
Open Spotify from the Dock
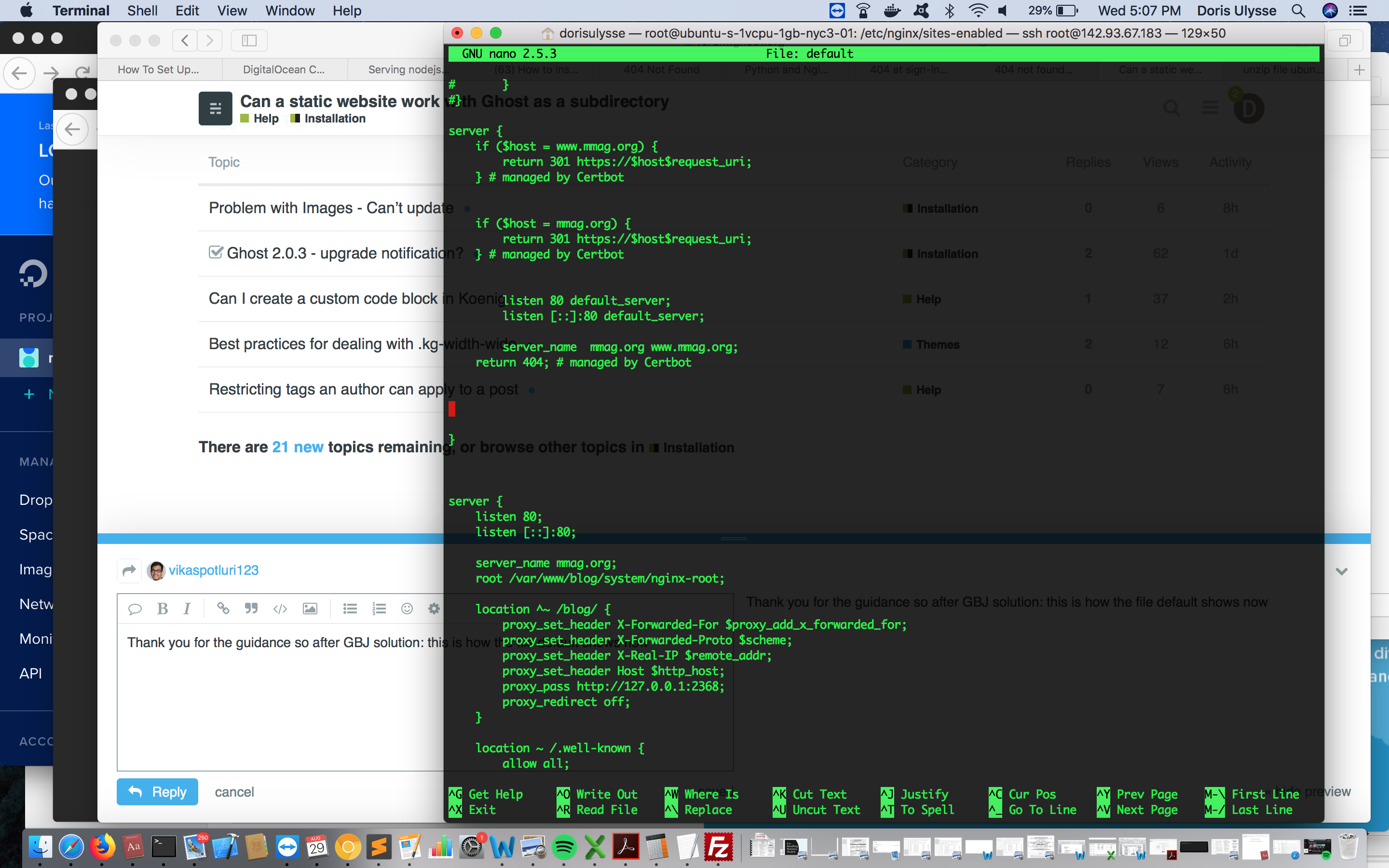tap(564, 847)
